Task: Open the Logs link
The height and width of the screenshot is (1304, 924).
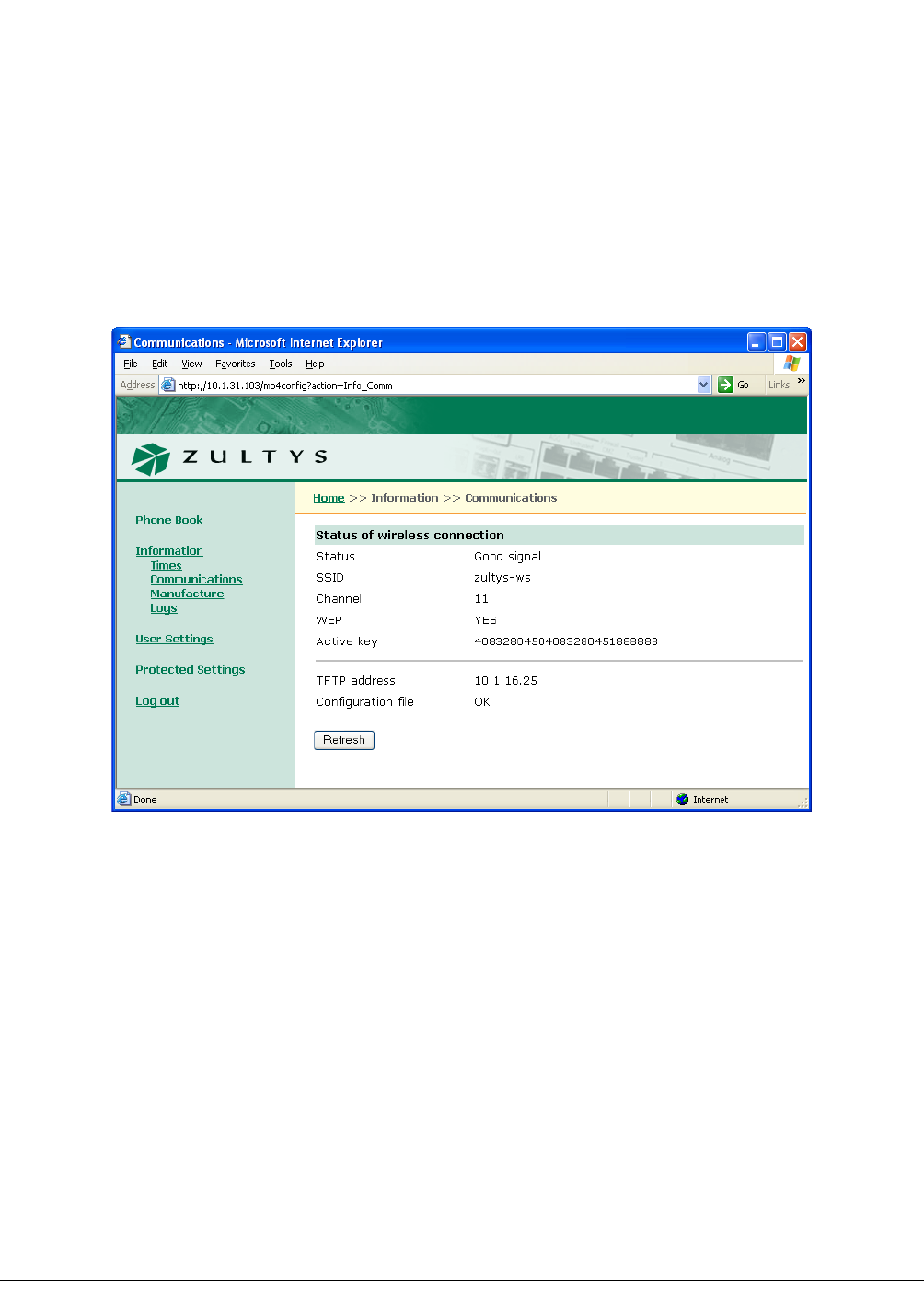Action: [163, 608]
